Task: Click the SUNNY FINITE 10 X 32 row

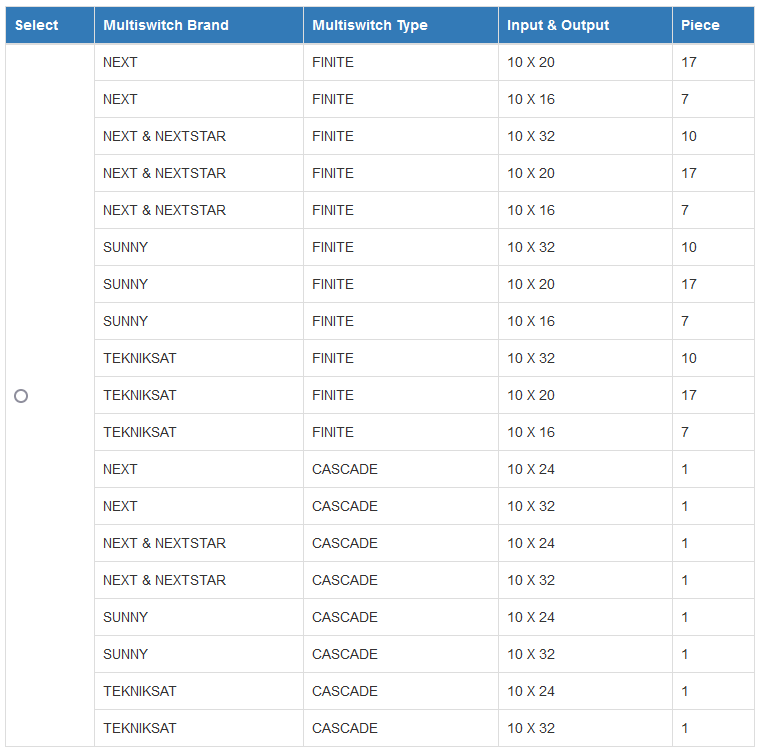Action: point(424,247)
